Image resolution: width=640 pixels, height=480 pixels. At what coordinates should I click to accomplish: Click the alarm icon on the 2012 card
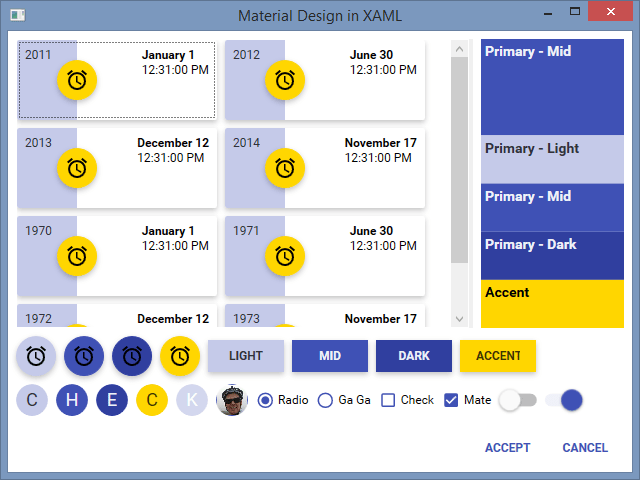click(x=285, y=80)
